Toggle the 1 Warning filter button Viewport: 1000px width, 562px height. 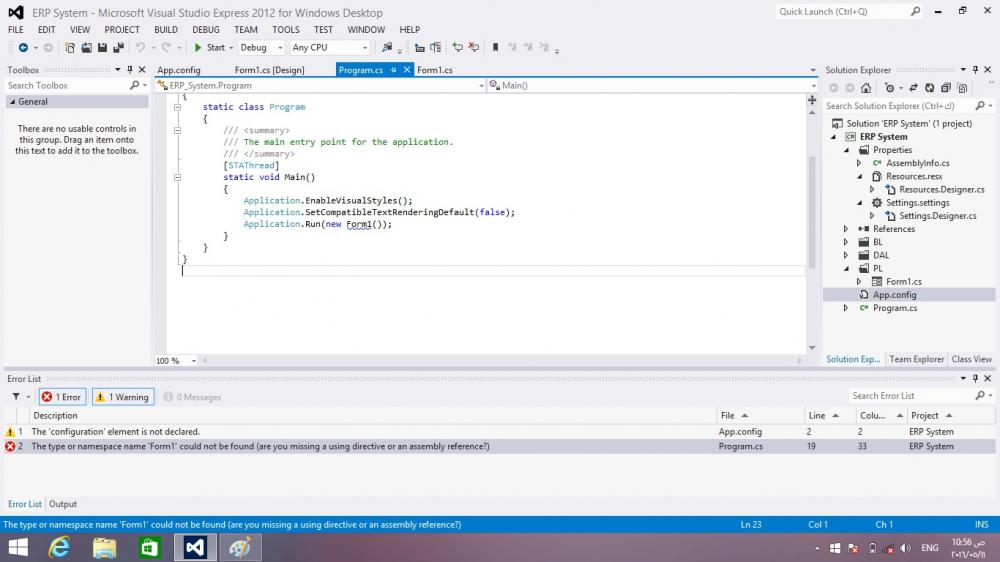click(x=123, y=397)
